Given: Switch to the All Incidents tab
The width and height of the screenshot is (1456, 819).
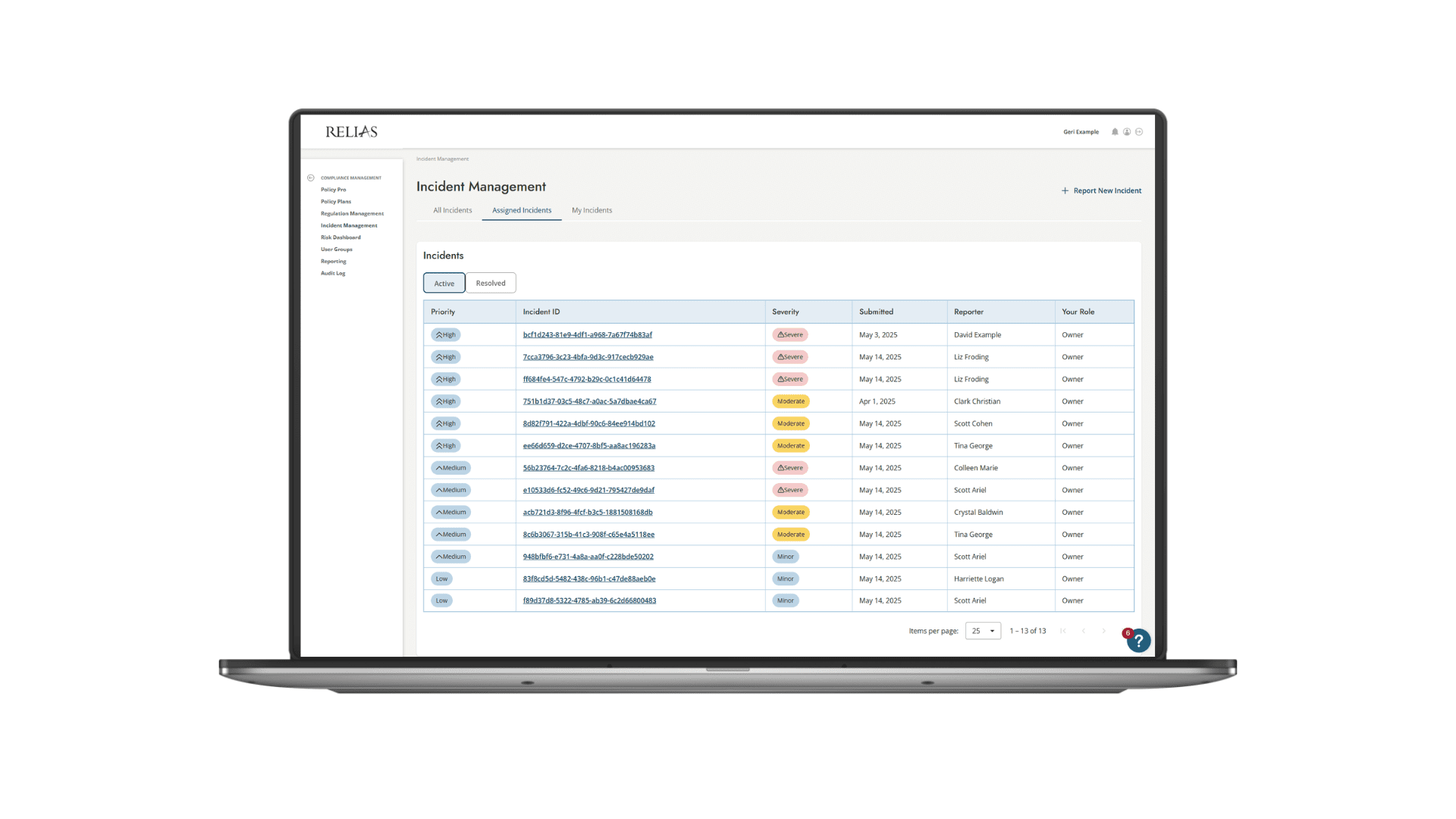Looking at the screenshot, I should (452, 210).
